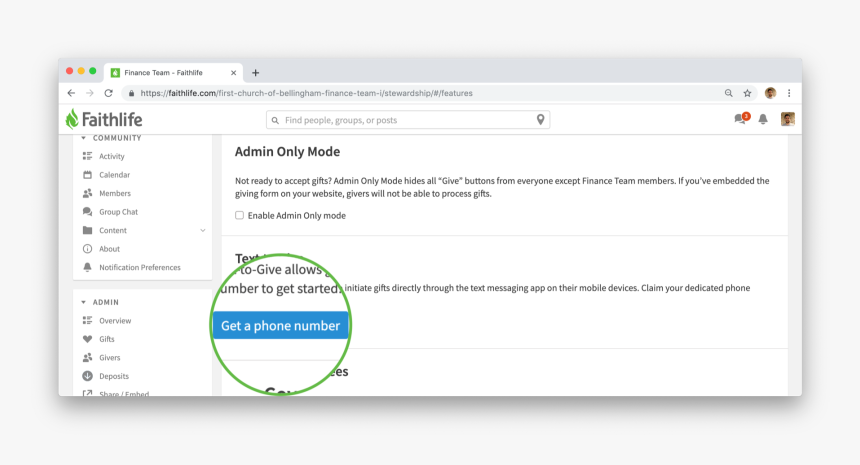Collapse the COMMUNITY sidebar section
The image size is (860, 465).
[x=84, y=138]
